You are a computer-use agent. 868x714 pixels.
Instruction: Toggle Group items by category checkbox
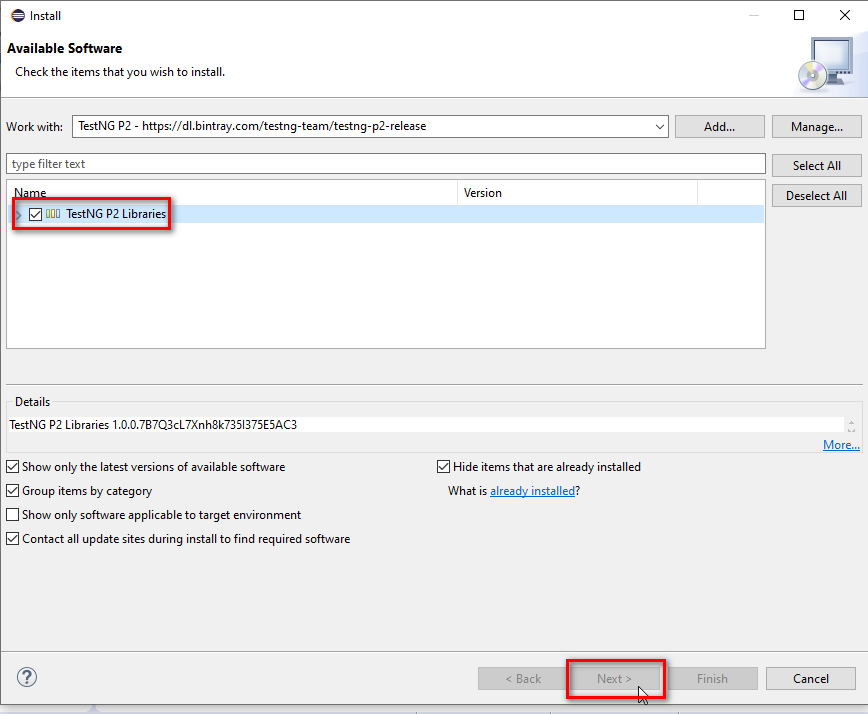(13, 490)
